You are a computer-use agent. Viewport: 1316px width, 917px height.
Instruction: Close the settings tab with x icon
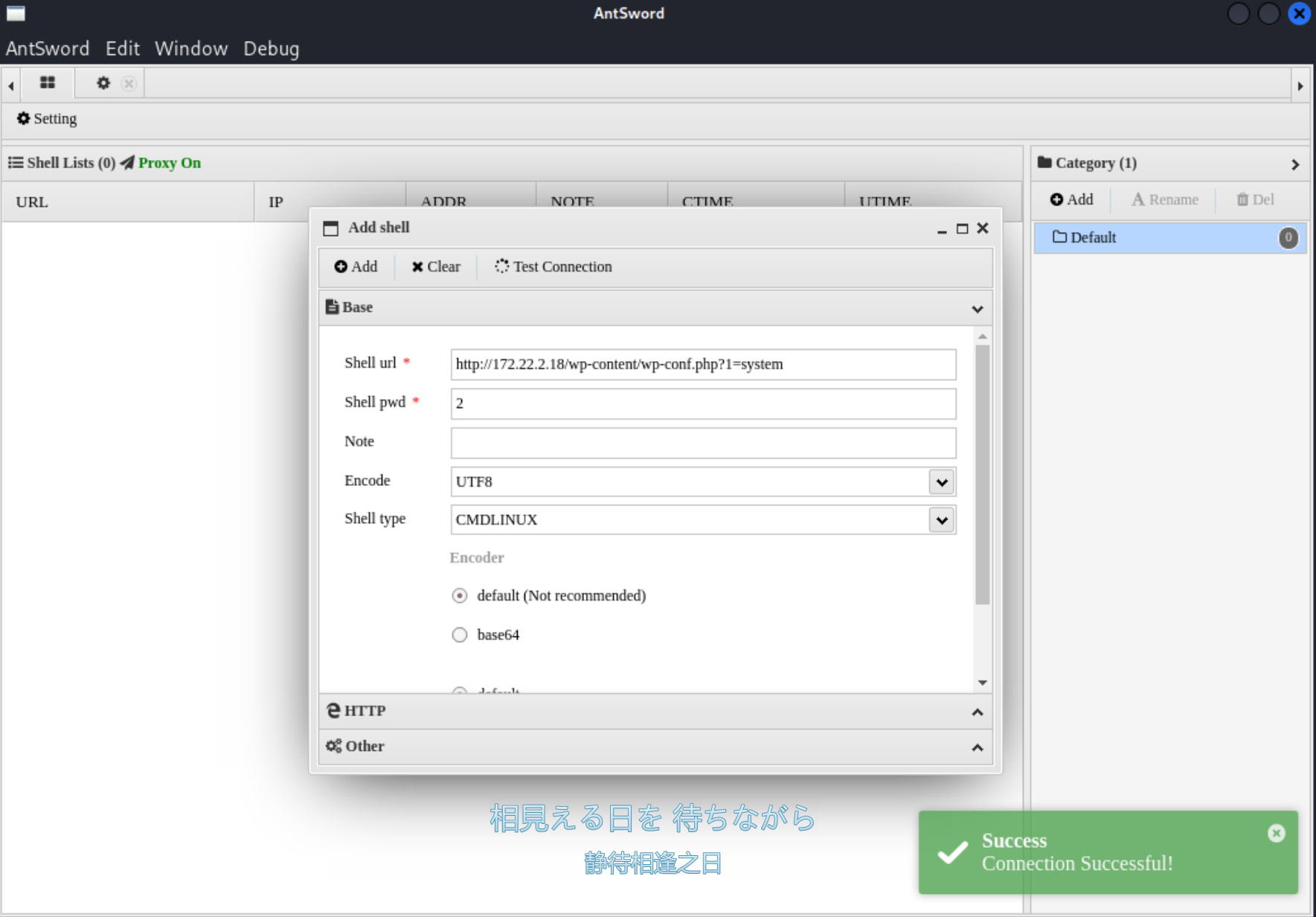129,83
